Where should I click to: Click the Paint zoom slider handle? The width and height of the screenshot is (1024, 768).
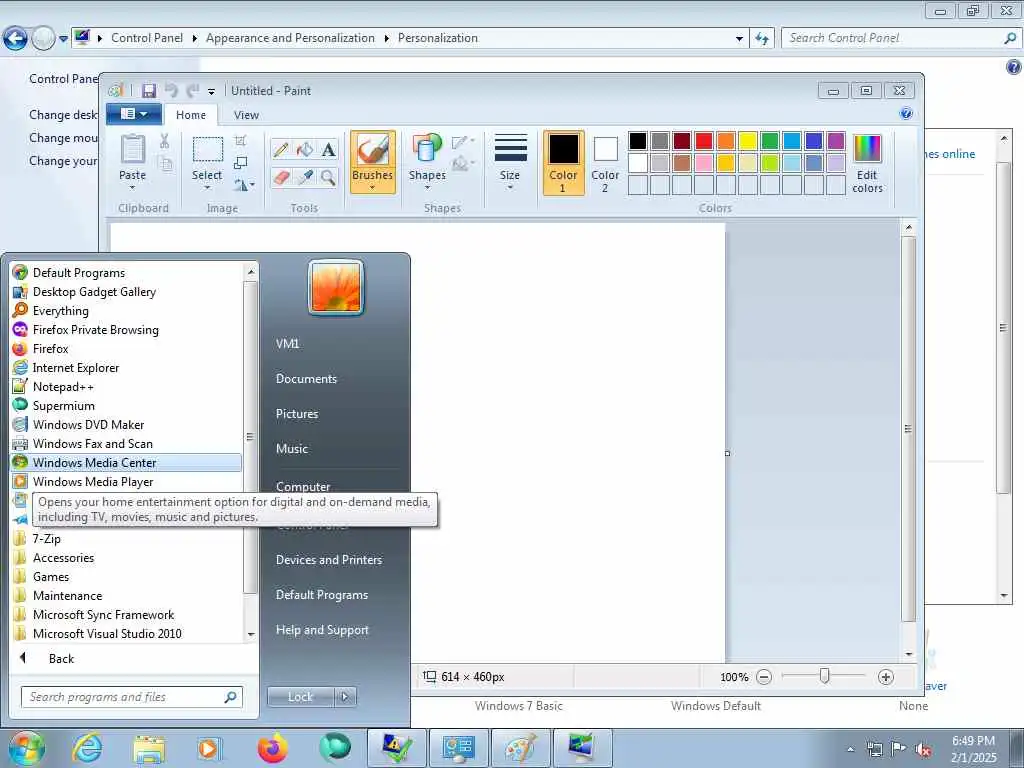click(824, 677)
